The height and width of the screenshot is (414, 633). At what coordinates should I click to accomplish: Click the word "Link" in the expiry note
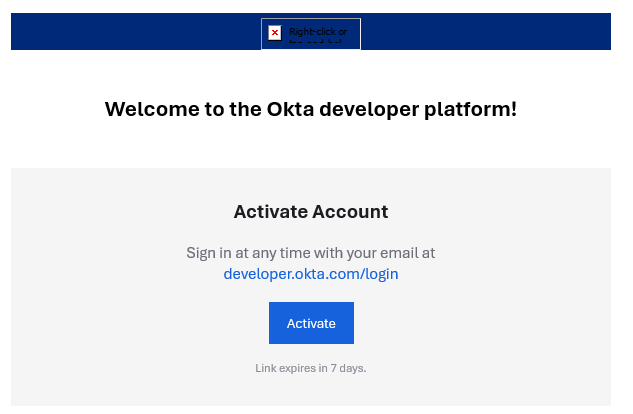265,368
